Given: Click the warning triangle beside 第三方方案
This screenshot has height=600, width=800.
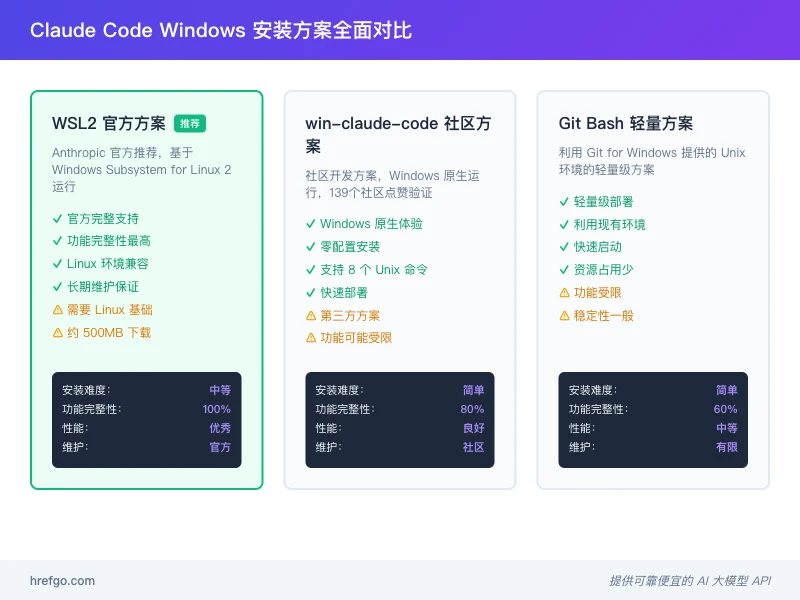Looking at the screenshot, I should coord(311,316).
